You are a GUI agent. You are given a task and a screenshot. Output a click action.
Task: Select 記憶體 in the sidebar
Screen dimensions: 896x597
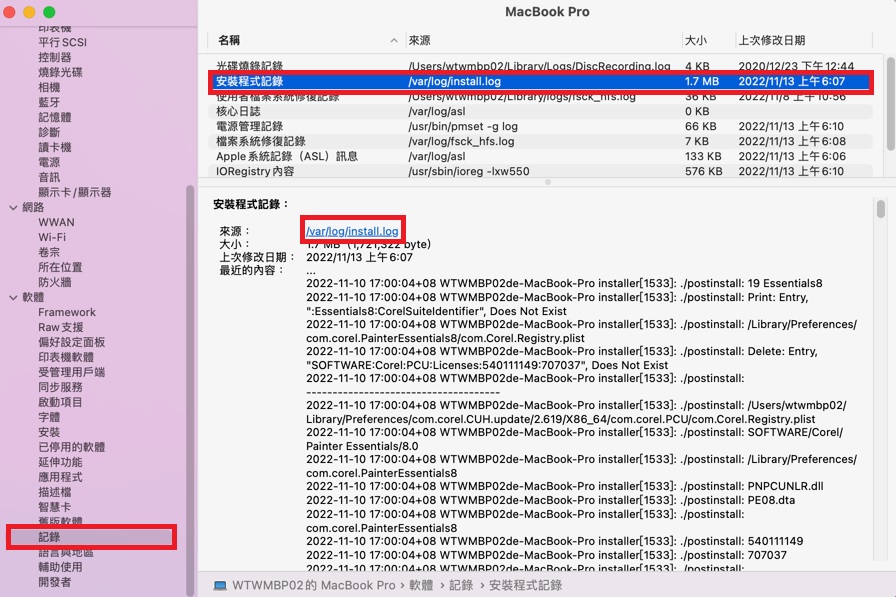pyautogui.click(x=55, y=117)
